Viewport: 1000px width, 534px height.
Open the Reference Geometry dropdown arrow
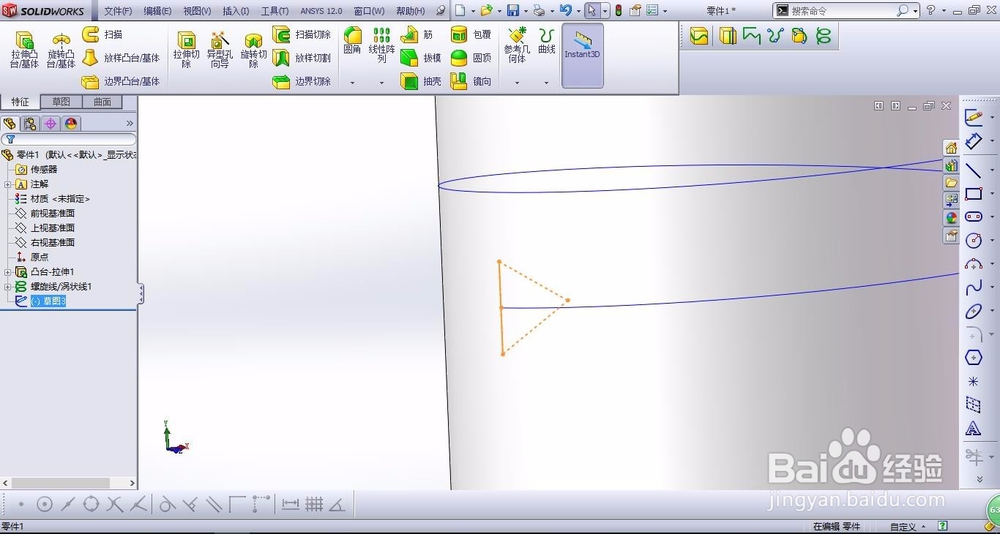[x=517, y=82]
